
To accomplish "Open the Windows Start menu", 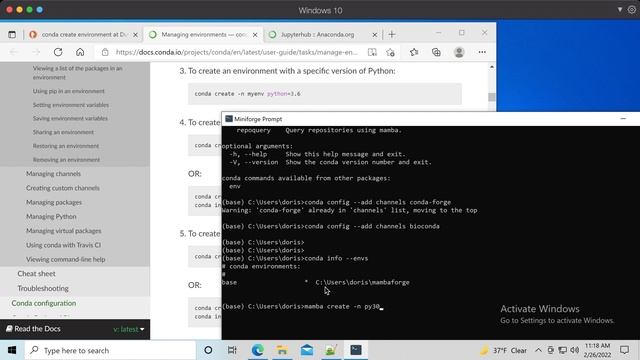I will tap(12, 350).
